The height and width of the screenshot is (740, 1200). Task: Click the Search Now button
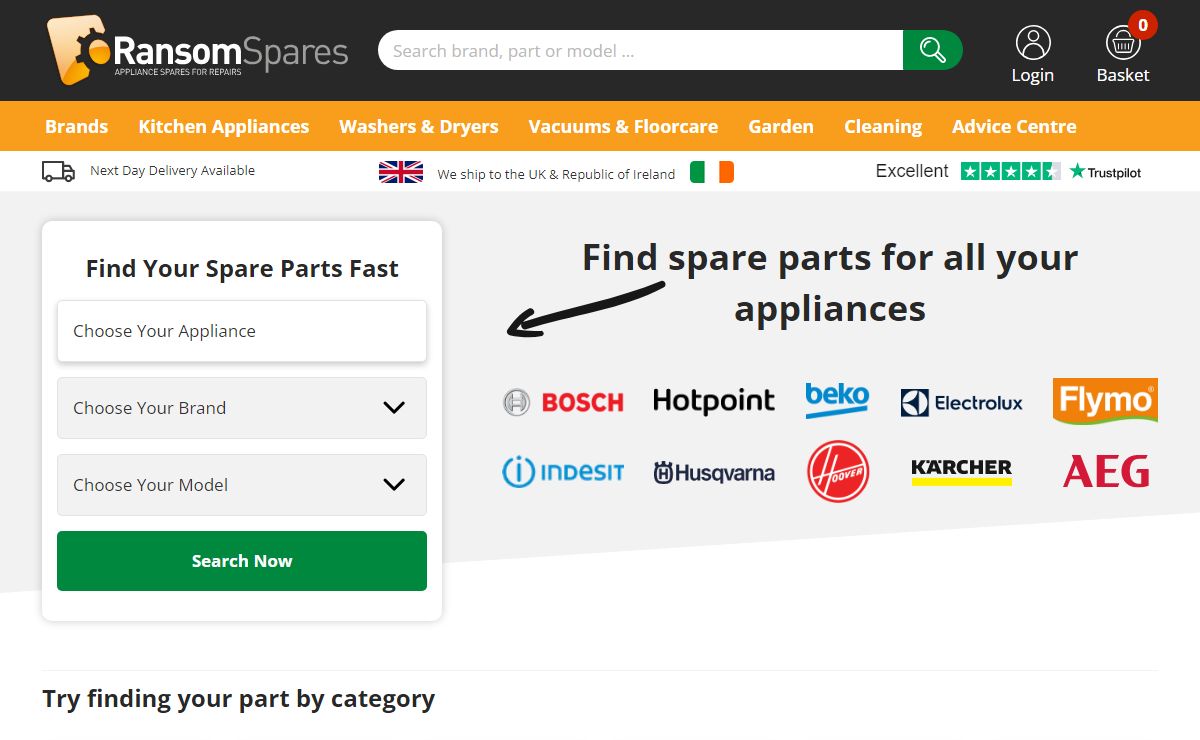click(242, 561)
